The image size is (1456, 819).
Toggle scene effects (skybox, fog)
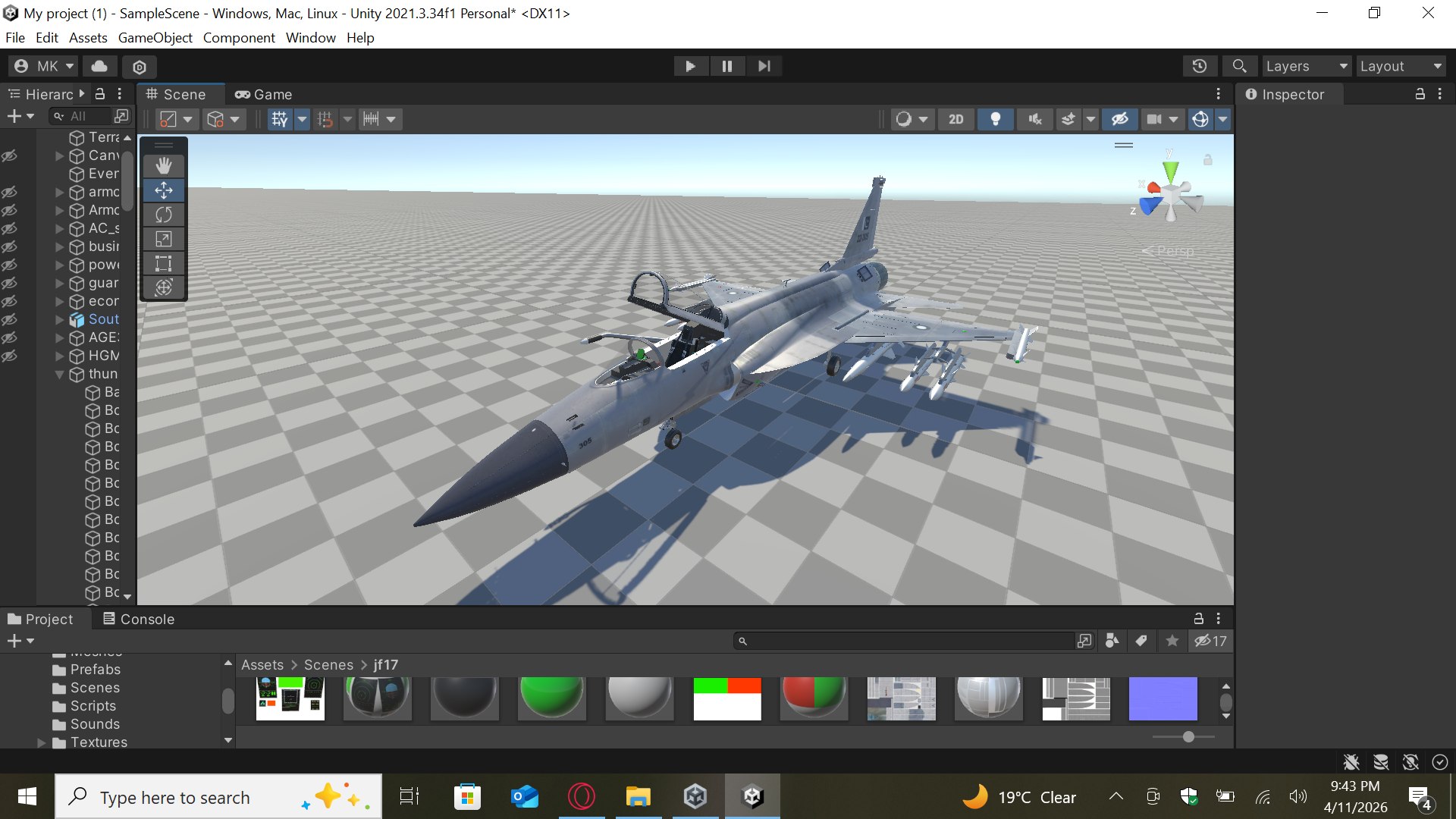(1068, 119)
